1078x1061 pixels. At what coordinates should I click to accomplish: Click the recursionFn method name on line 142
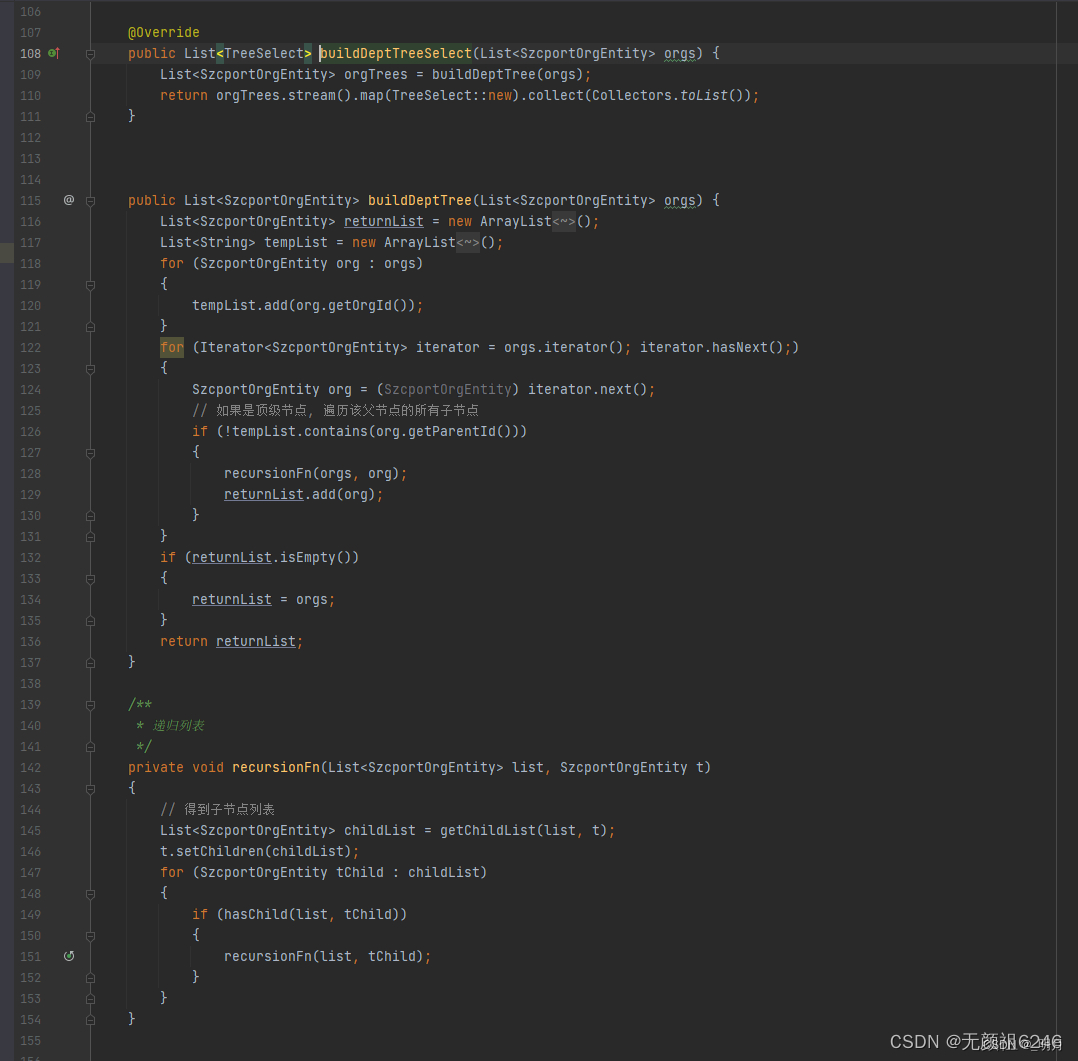(276, 767)
